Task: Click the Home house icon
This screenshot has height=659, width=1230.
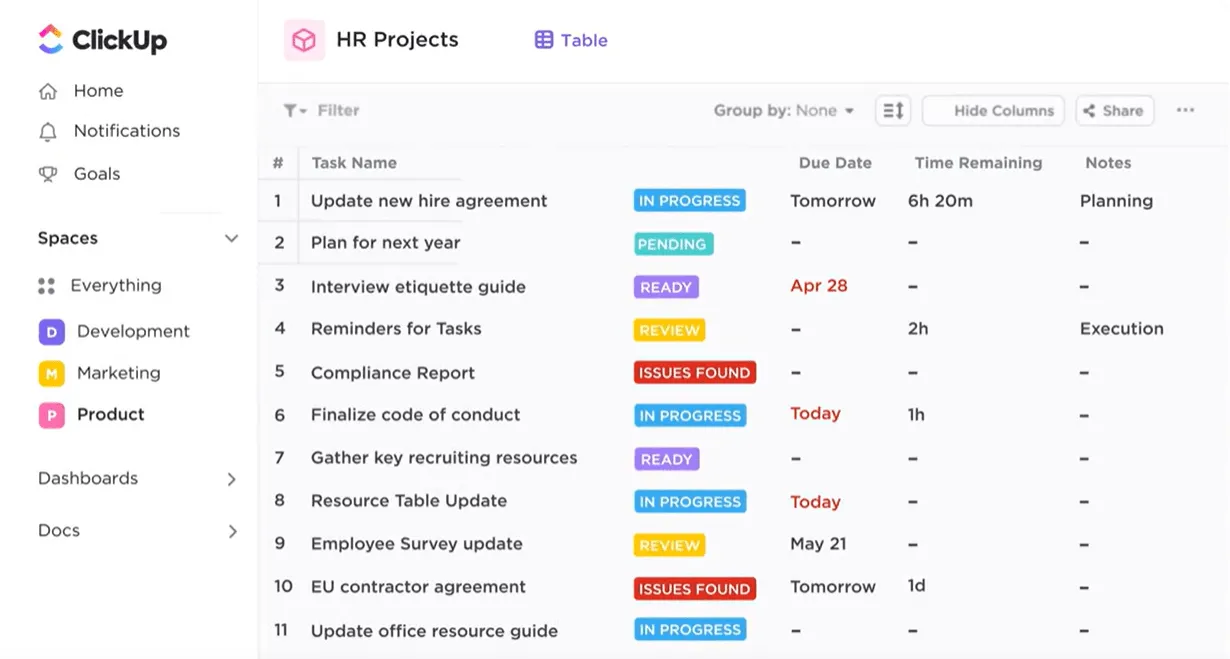Action: coord(47,91)
